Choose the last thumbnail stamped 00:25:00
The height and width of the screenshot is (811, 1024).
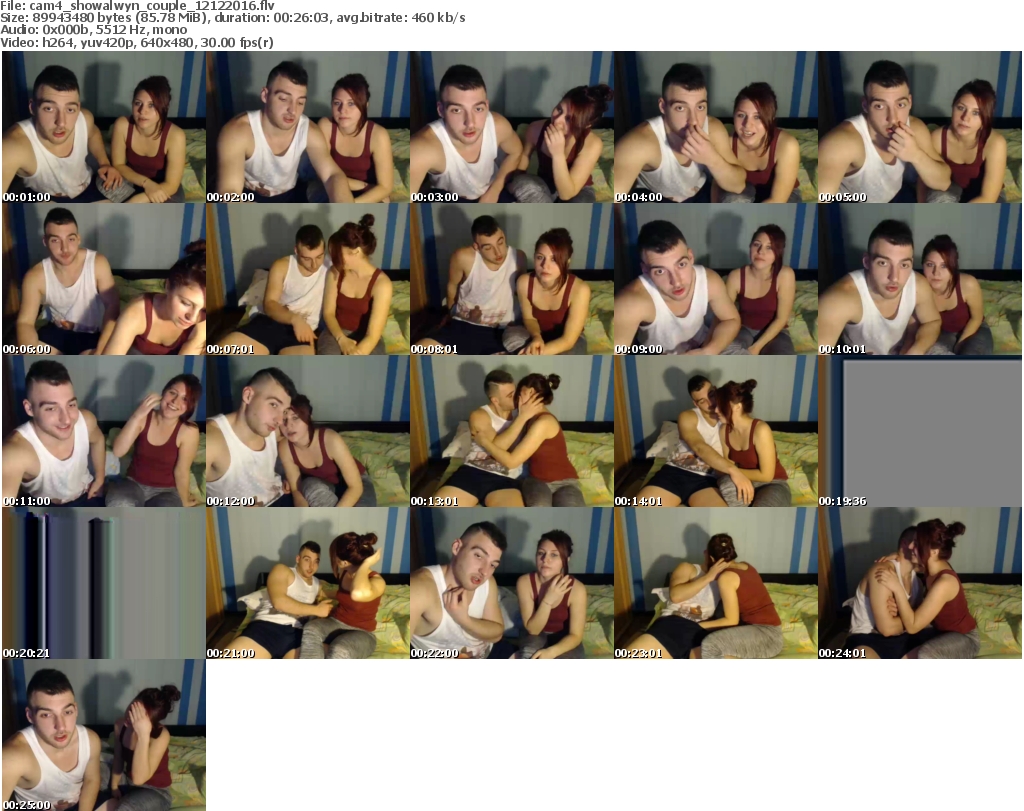click(104, 735)
